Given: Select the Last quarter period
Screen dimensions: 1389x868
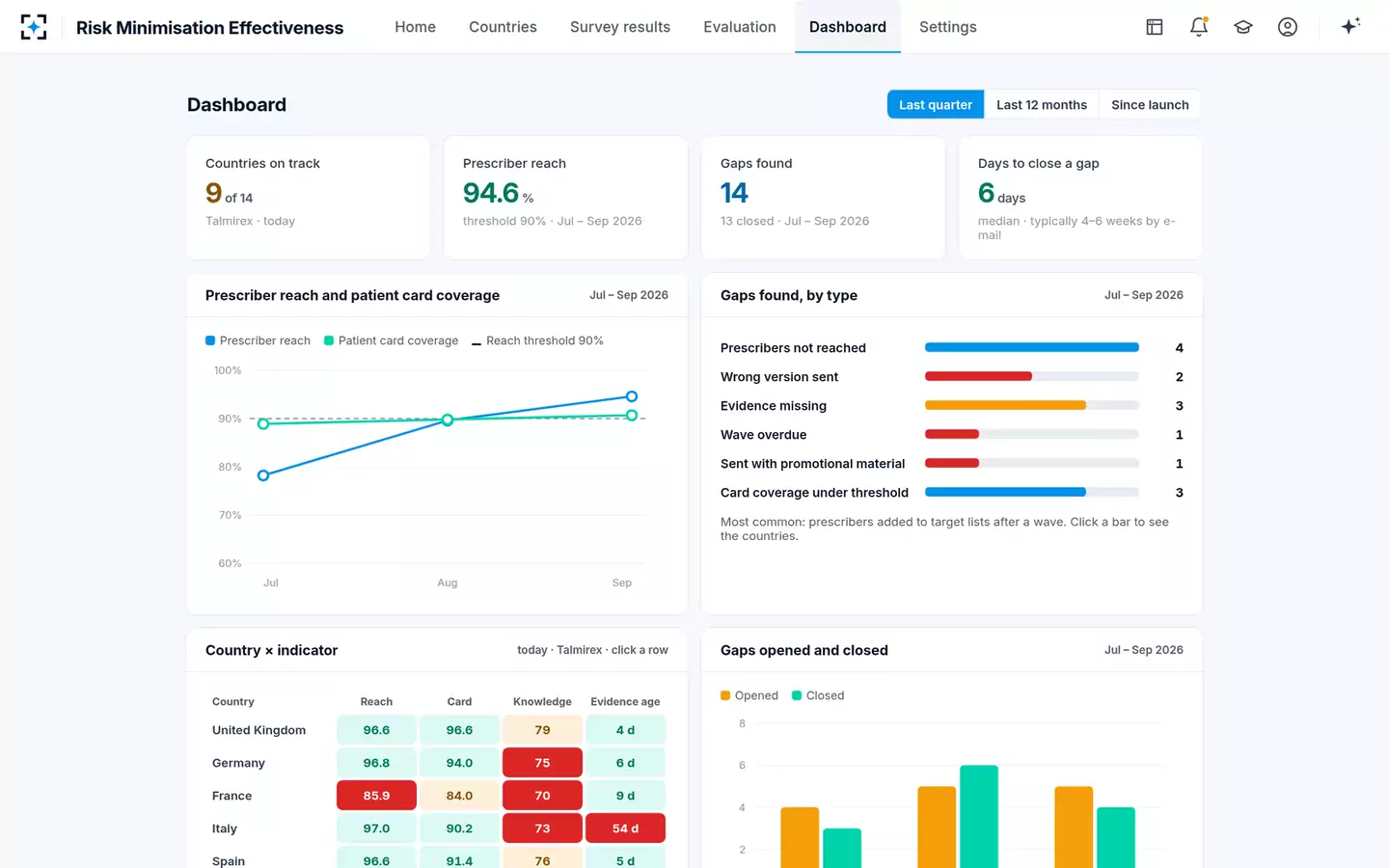Looking at the screenshot, I should click(x=936, y=105).
